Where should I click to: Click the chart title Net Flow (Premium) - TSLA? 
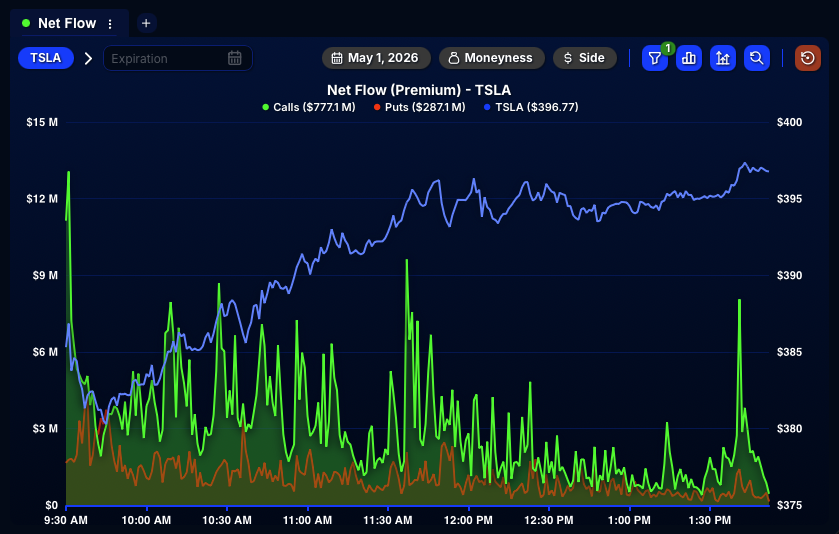pos(419,90)
